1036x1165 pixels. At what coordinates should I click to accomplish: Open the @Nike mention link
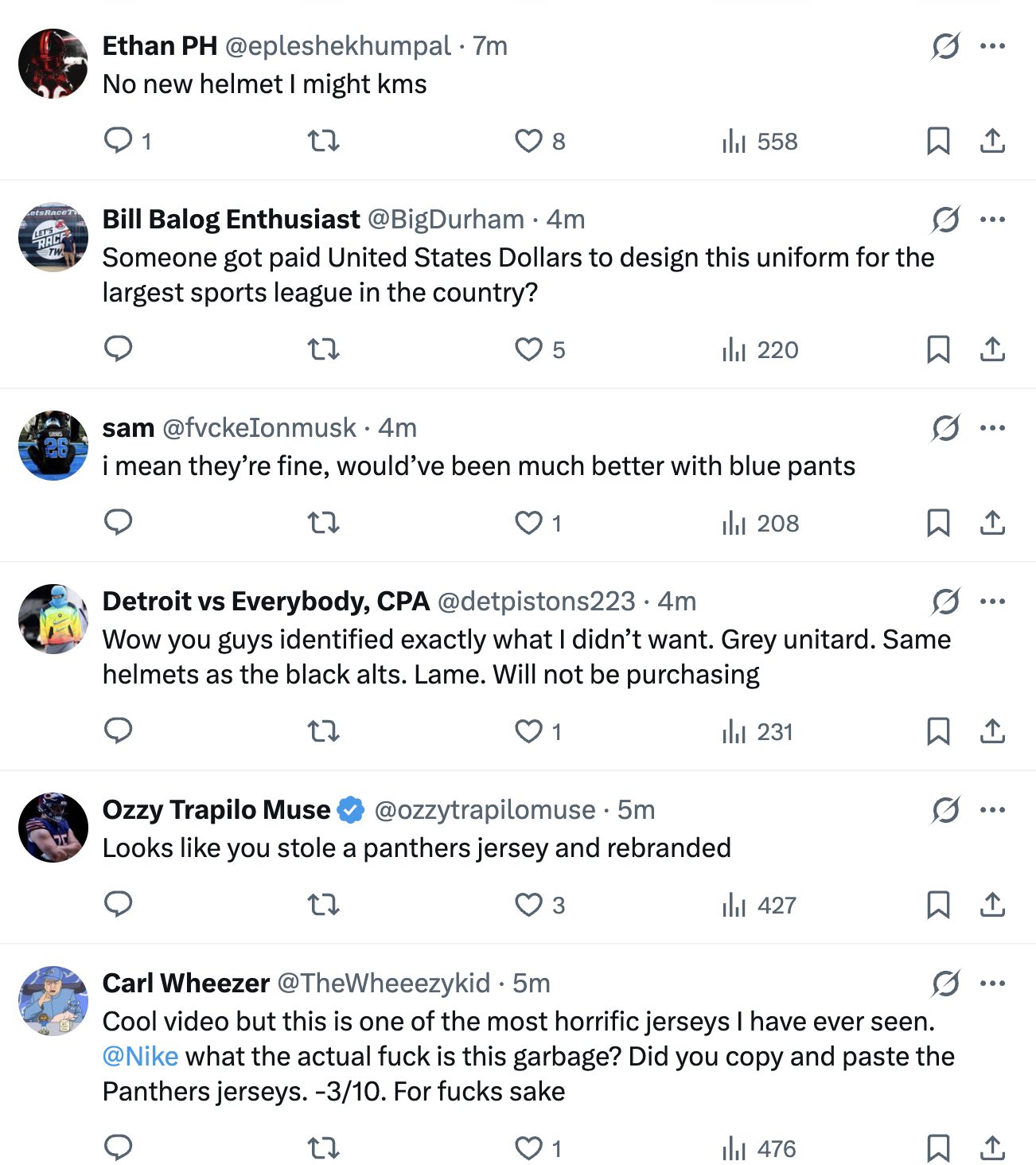140,1056
